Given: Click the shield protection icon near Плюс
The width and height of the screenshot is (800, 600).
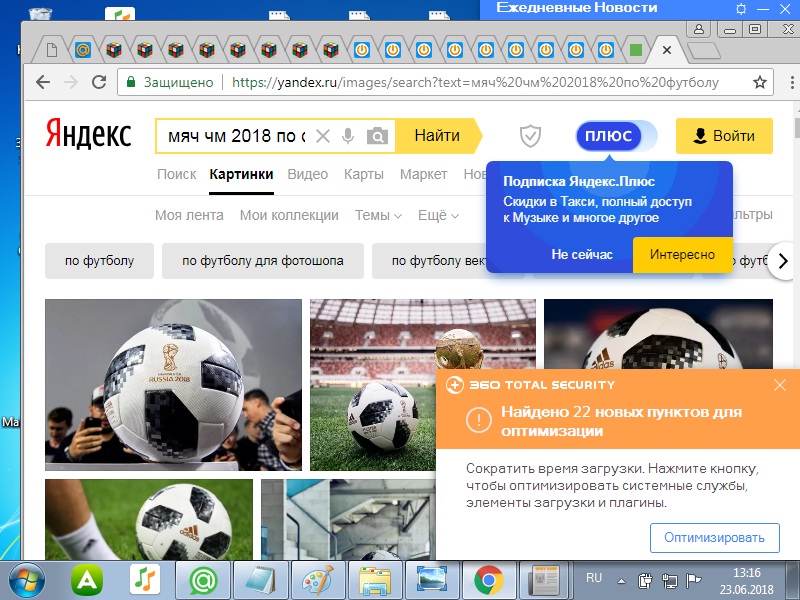Looking at the screenshot, I should 530,136.
